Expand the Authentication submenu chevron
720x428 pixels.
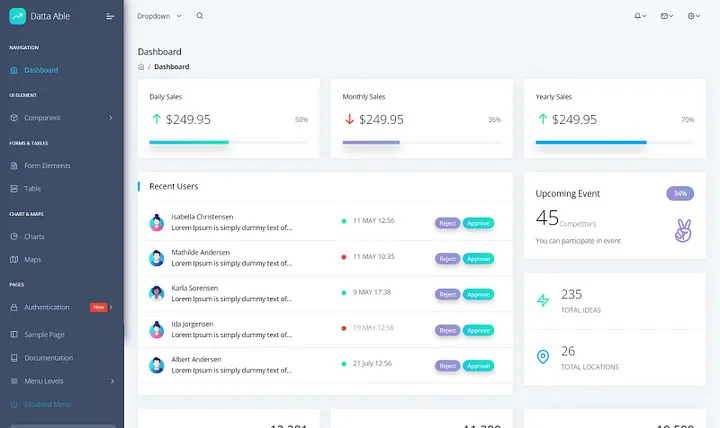pyautogui.click(x=111, y=307)
